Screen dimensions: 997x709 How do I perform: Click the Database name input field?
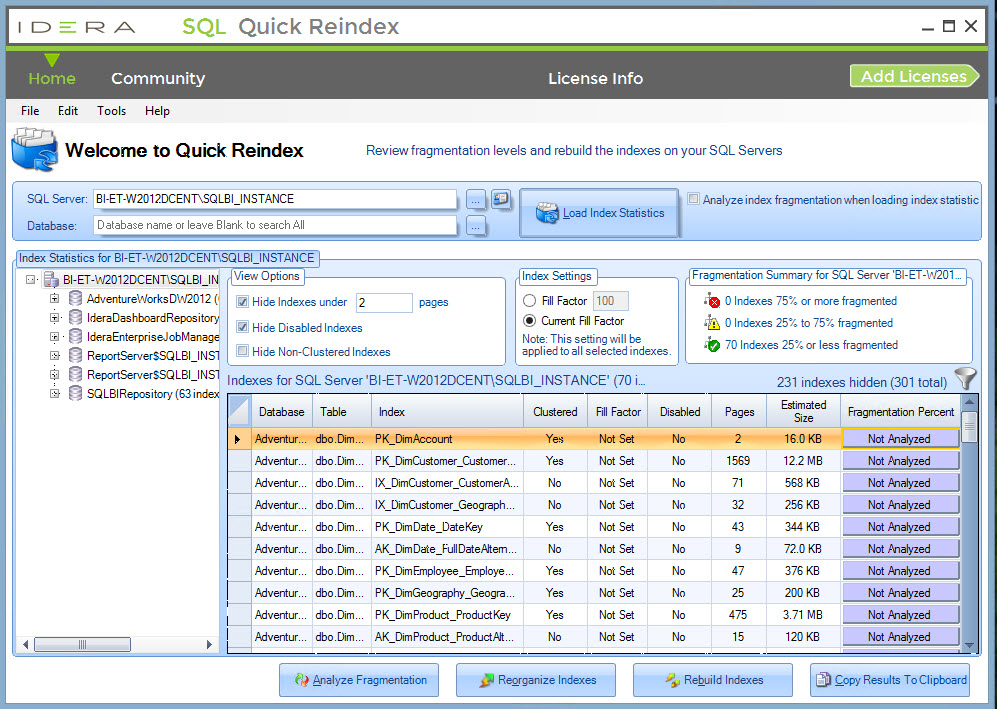pyautogui.click(x=275, y=225)
